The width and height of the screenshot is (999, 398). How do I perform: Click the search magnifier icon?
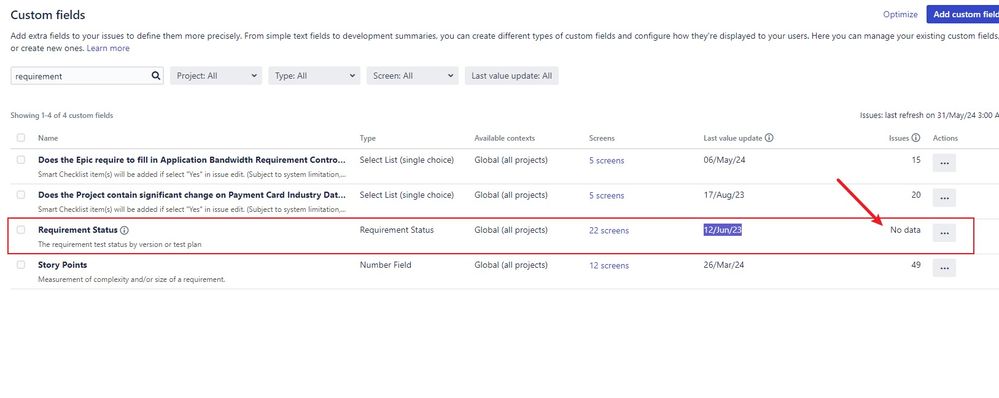point(155,76)
